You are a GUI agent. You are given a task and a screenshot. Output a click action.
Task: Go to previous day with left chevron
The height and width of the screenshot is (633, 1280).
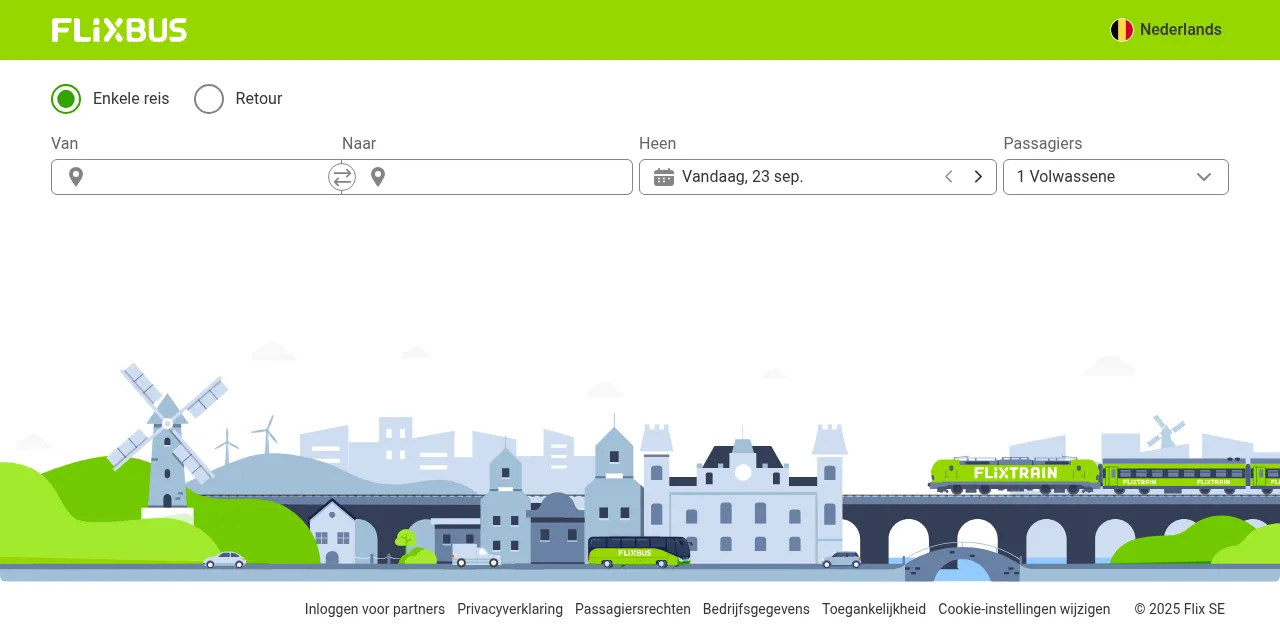949,177
